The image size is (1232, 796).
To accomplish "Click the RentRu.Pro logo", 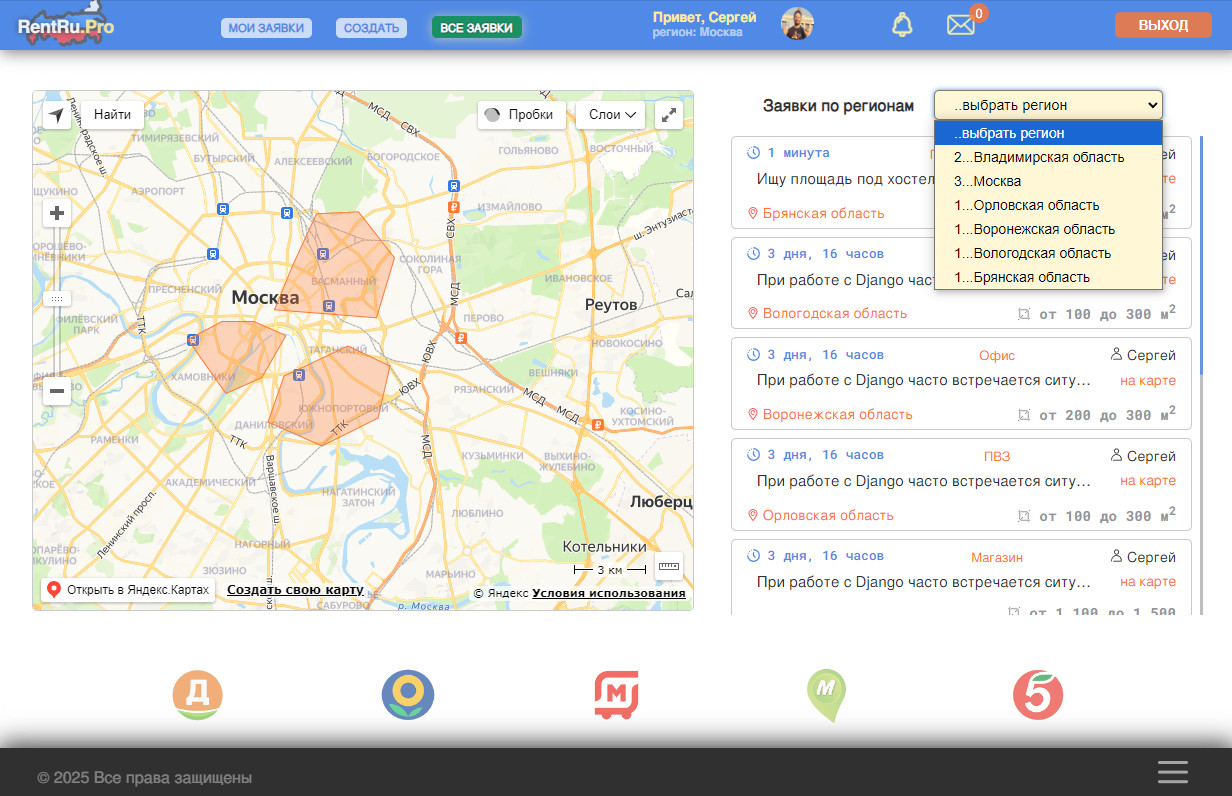I will coord(66,25).
